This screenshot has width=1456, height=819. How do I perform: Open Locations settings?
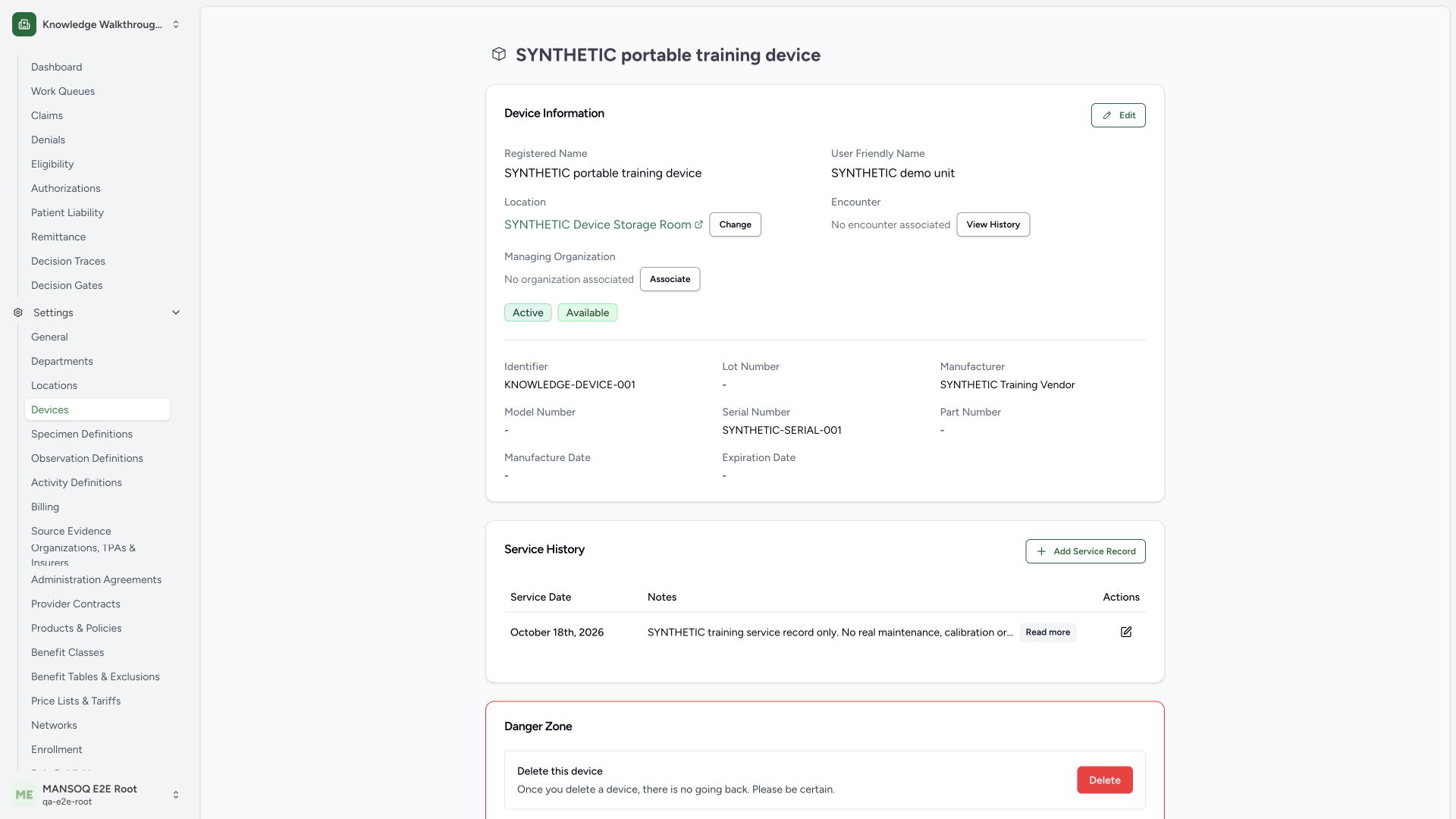coord(54,385)
